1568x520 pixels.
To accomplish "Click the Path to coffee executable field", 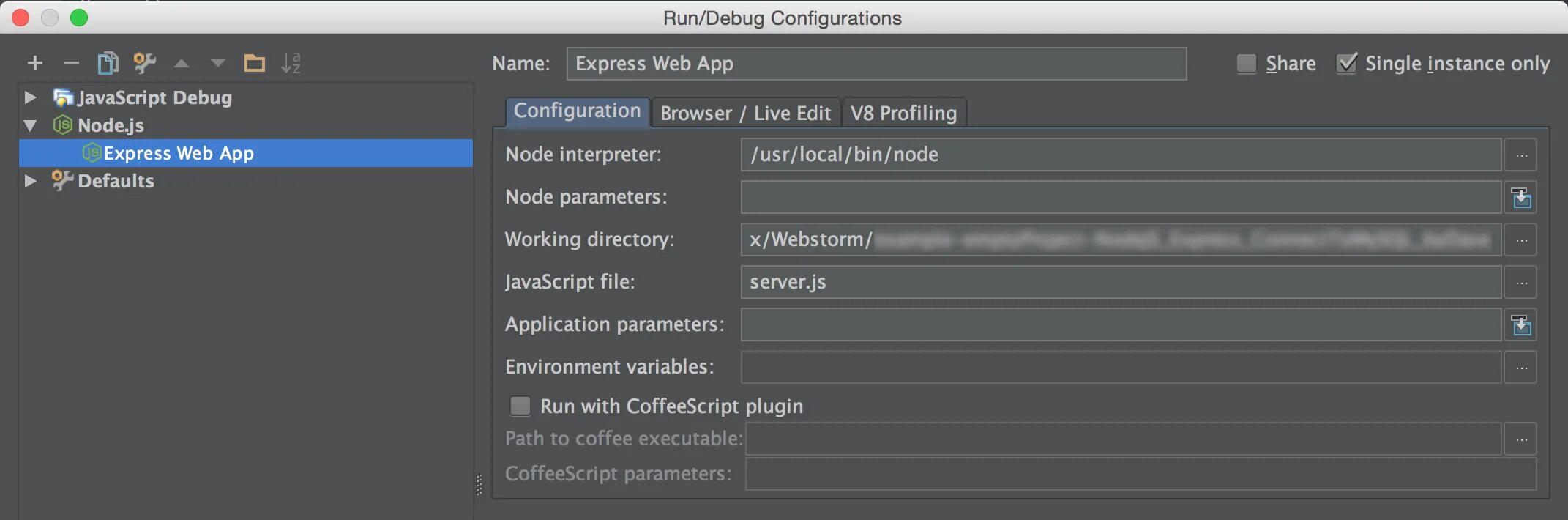I will coord(1124,439).
